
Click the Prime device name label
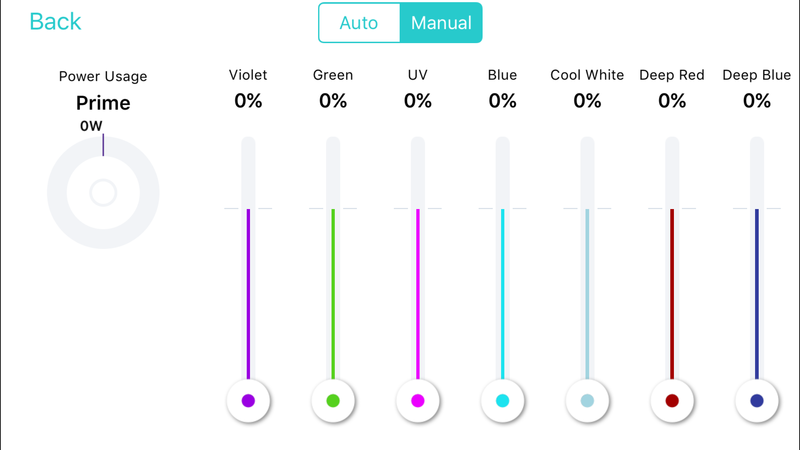pos(103,103)
